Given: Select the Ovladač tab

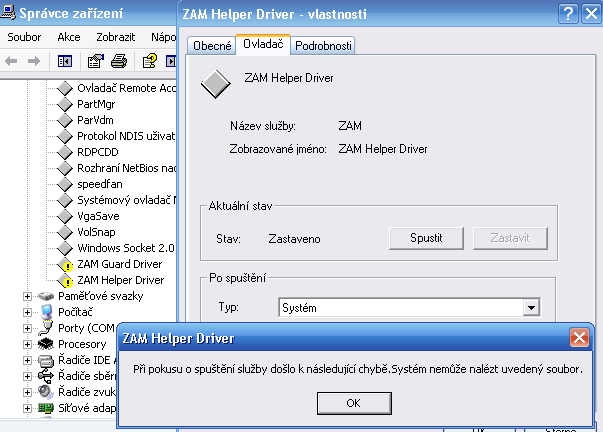Looking at the screenshot, I should (x=263, y=45).
